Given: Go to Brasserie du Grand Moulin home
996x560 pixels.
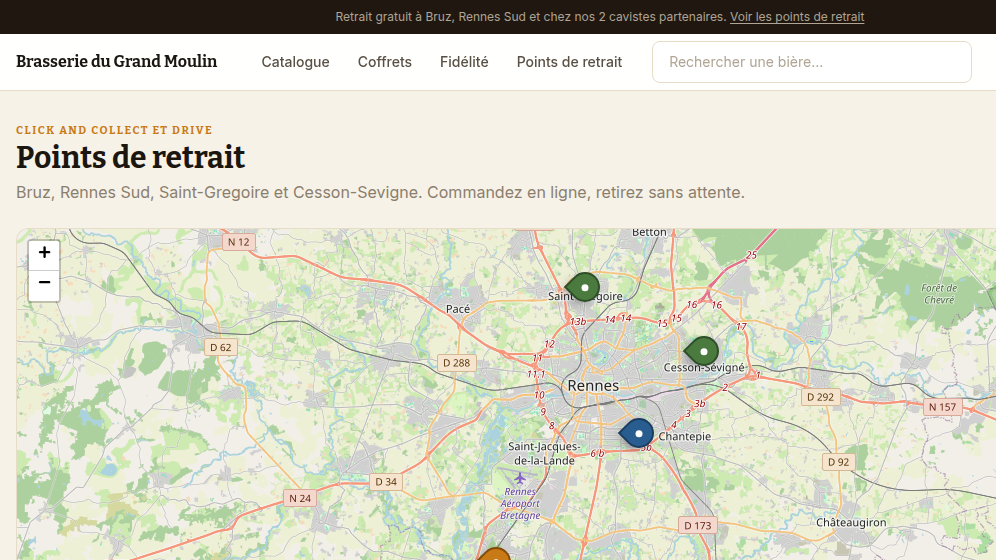Looking at the screenshot, I should [117, 62].
